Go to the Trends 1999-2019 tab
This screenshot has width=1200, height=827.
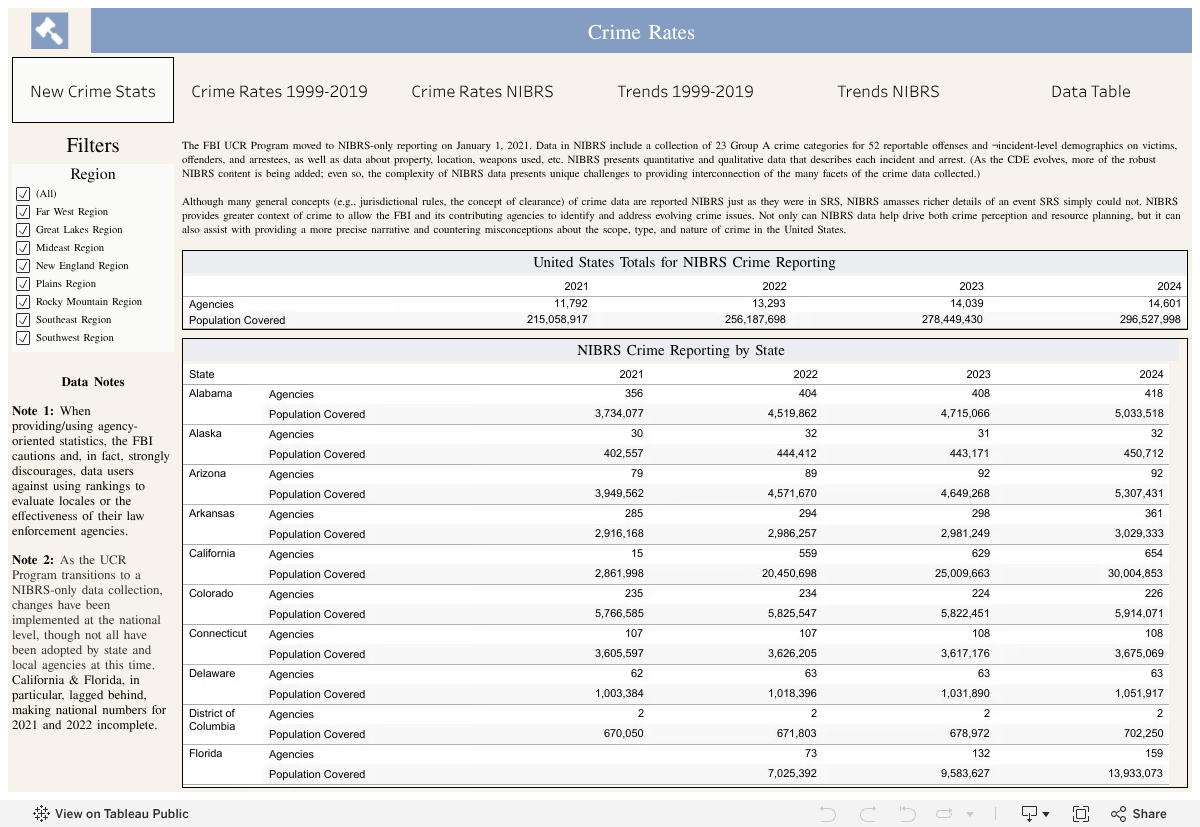point(686,91)
